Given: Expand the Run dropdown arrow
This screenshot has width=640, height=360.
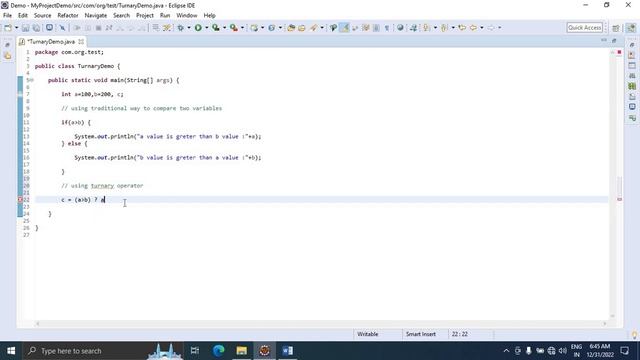Looking at the screenshot, I should (x=207, y=28).
